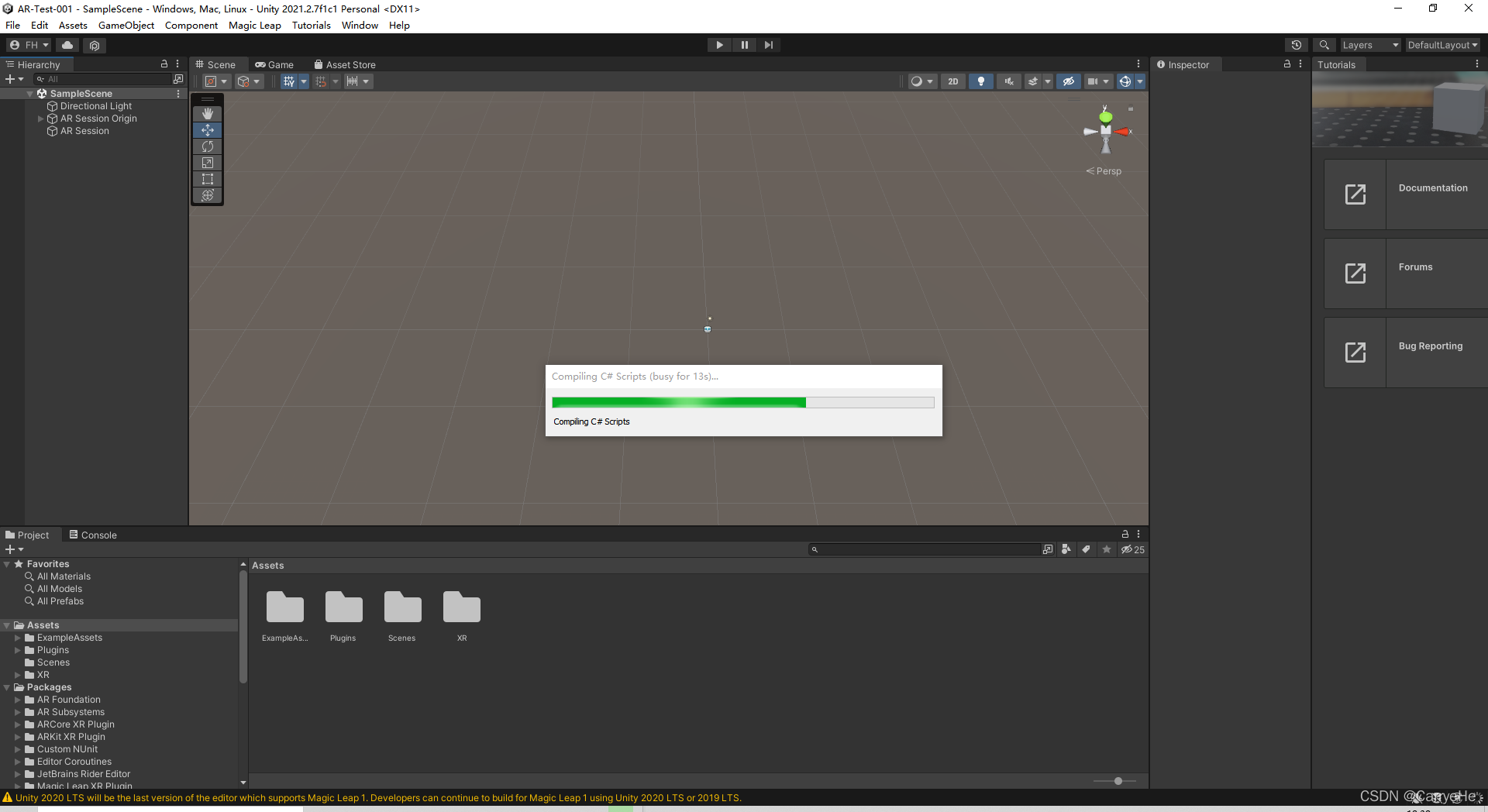Click the Step frame button
Viewport: 1488px width, 812px height.
768,45
